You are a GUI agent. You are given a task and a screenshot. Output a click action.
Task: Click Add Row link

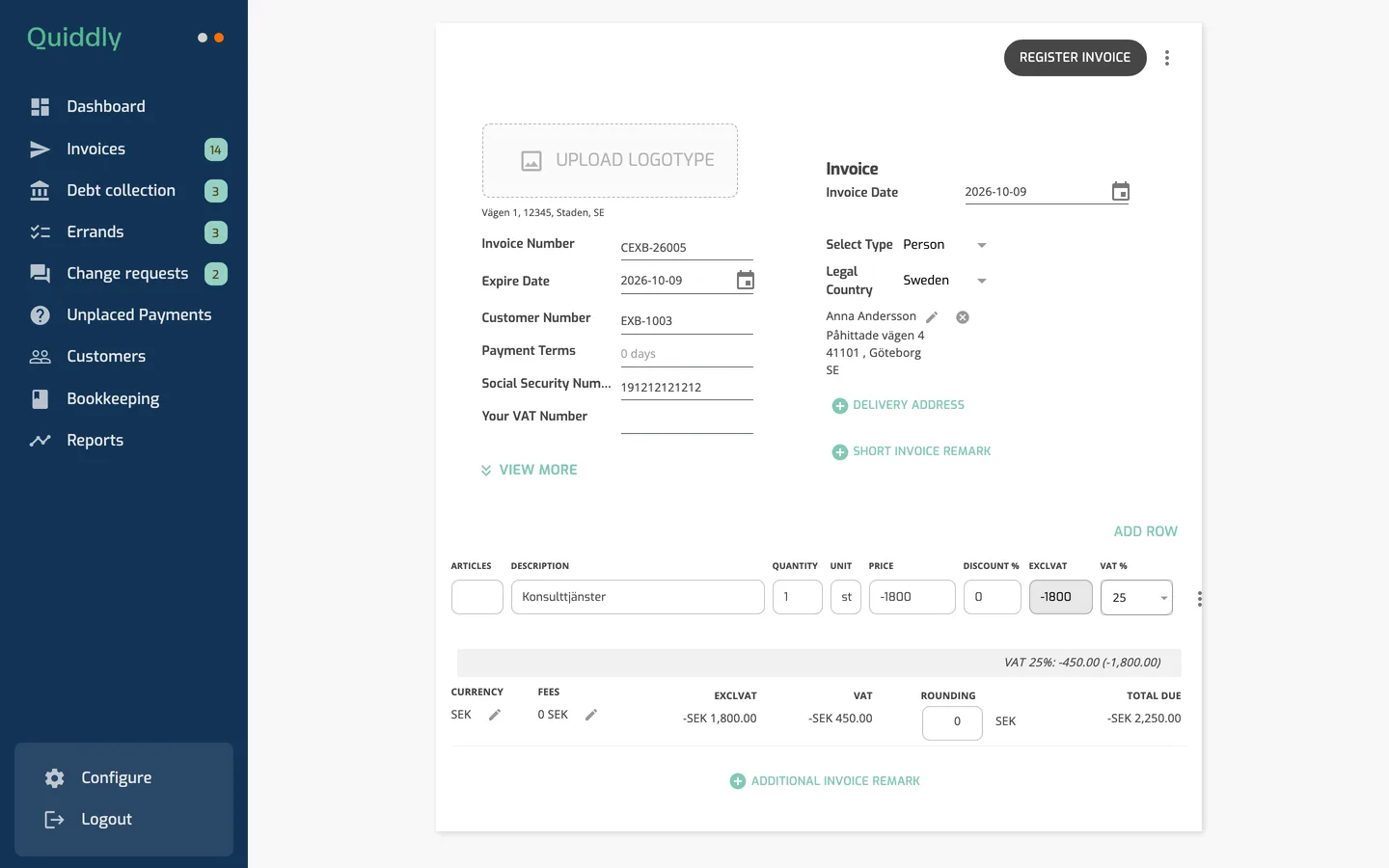click(1146, 531)
